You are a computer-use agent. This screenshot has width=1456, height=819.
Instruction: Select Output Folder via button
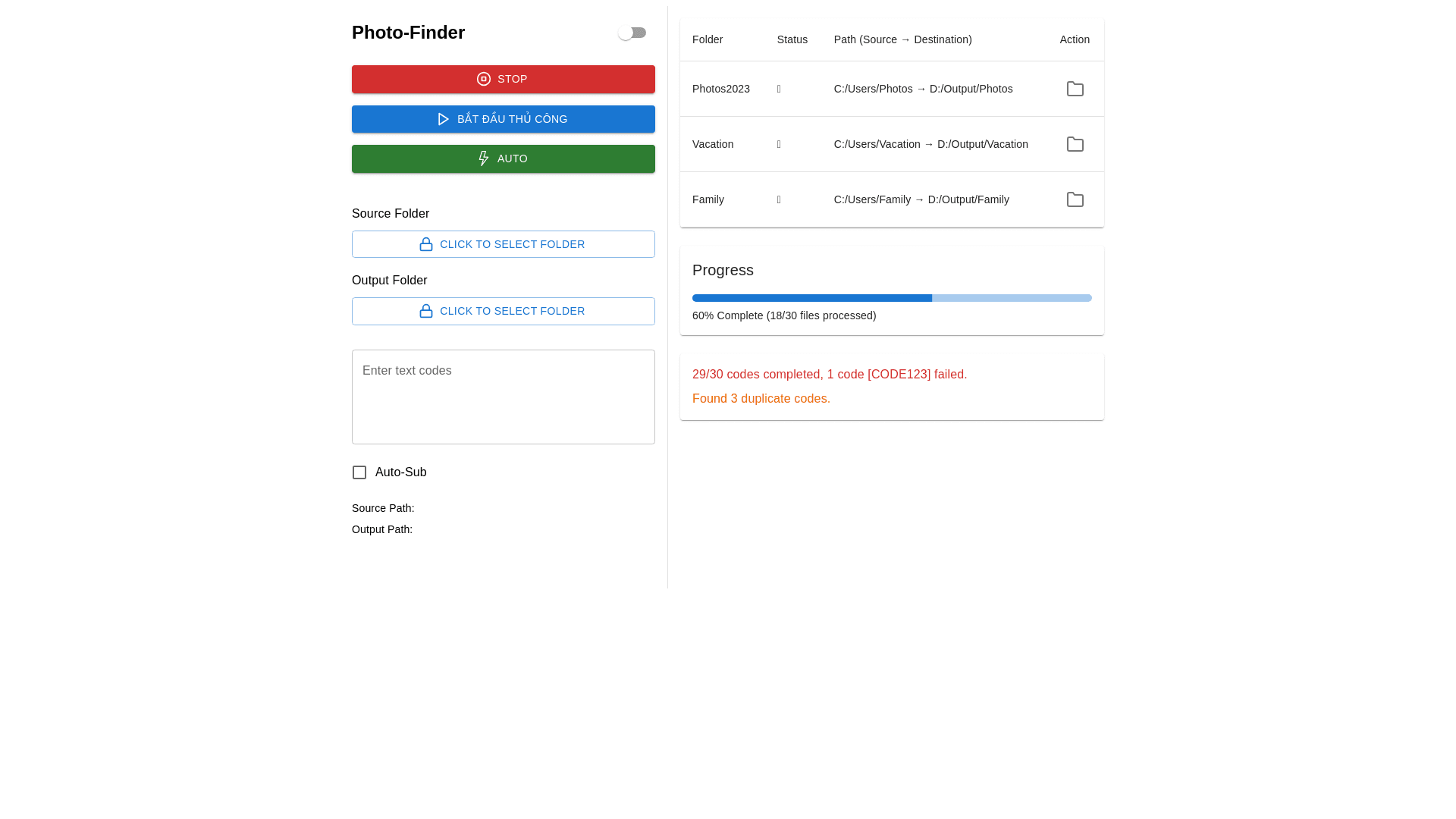(x=503, y=311)
